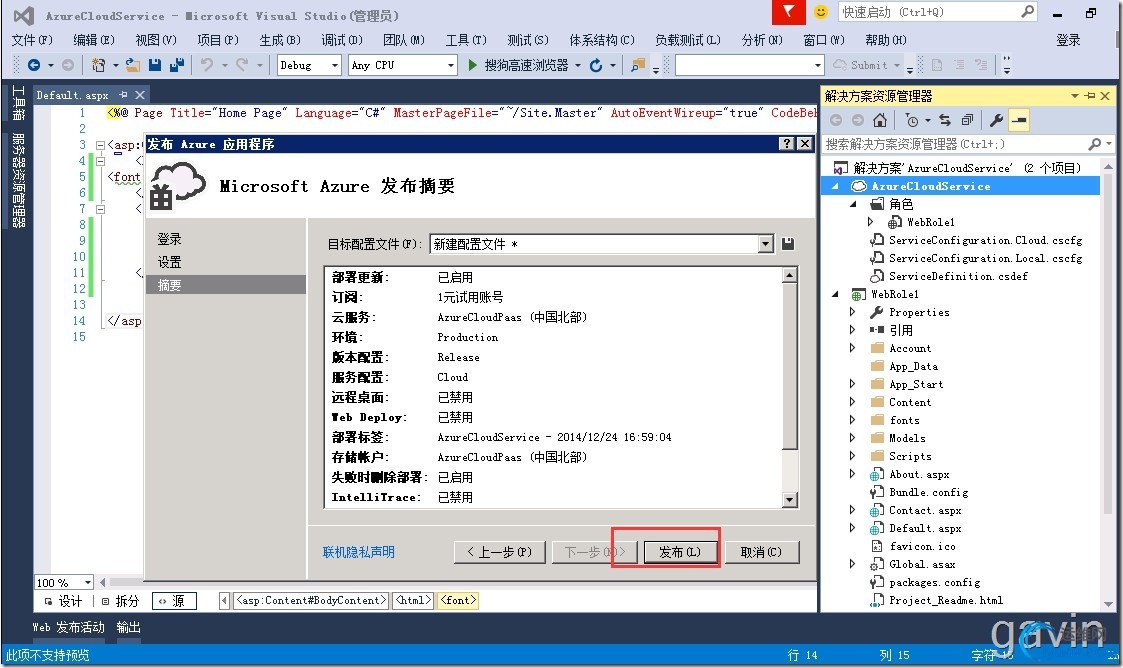Click Properties wrench icon in Solution Explorer

click(996, 120)
